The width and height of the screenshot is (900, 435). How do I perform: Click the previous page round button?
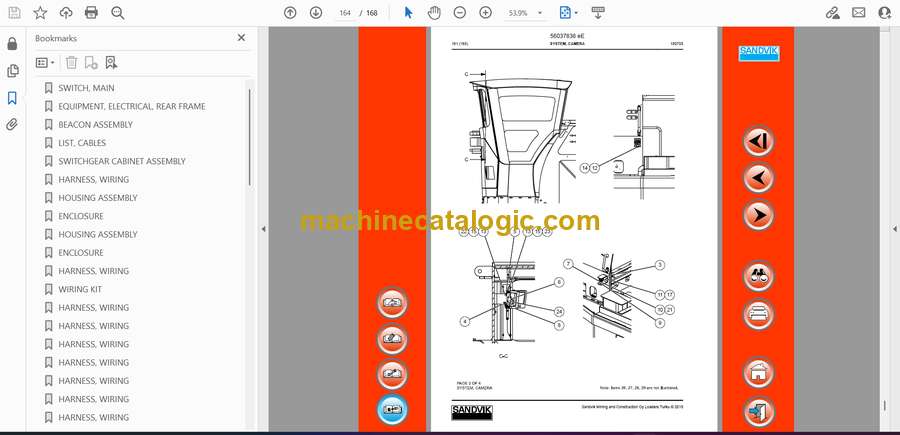coord(758,178)
